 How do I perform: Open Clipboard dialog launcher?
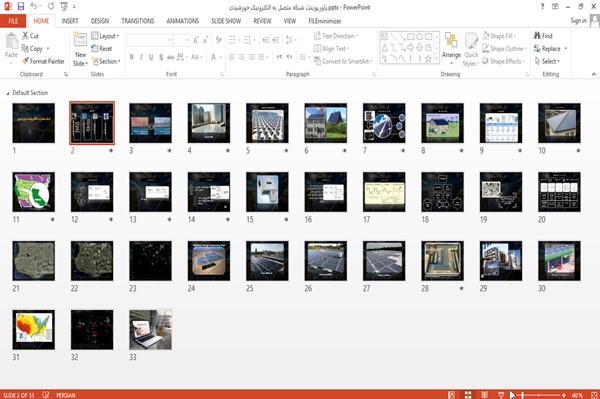point(66,75)
